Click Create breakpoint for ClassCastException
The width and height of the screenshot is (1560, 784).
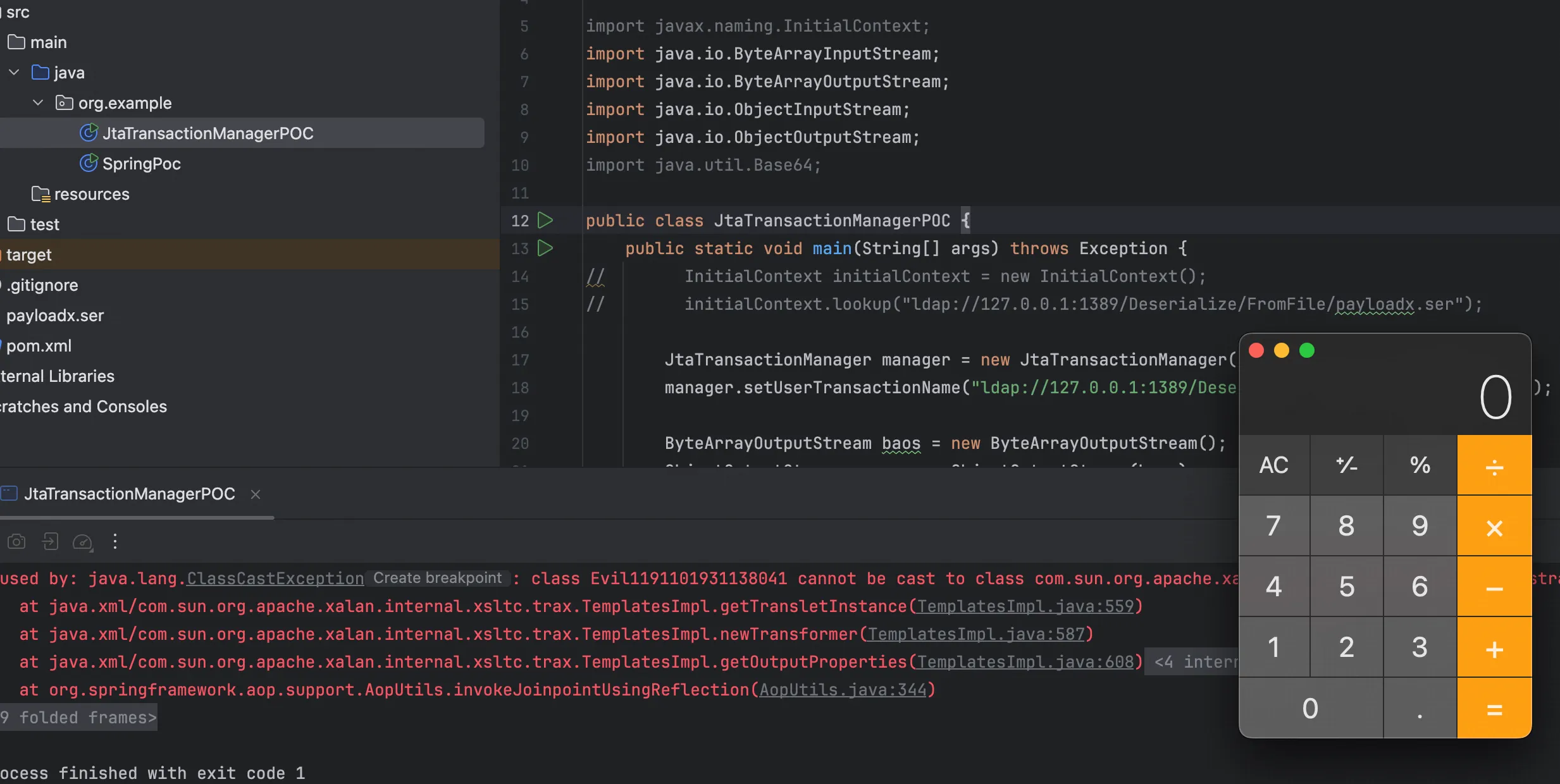[x=437, y=579]
